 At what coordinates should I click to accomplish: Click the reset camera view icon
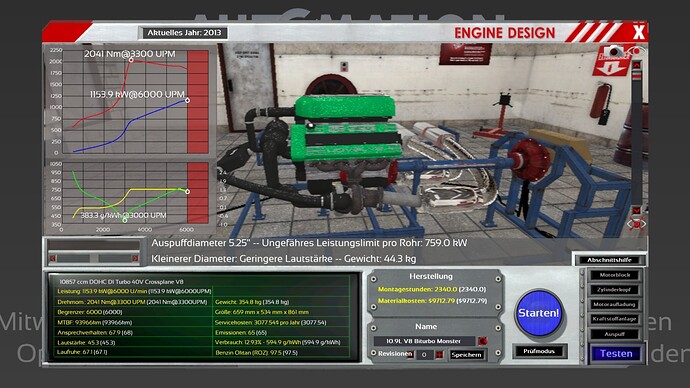(636, 224)
